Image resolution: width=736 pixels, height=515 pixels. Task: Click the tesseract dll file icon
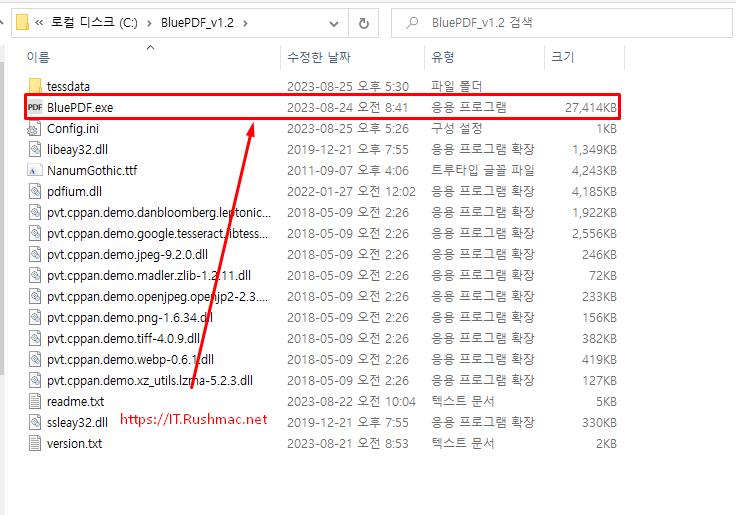click(35, 233)
